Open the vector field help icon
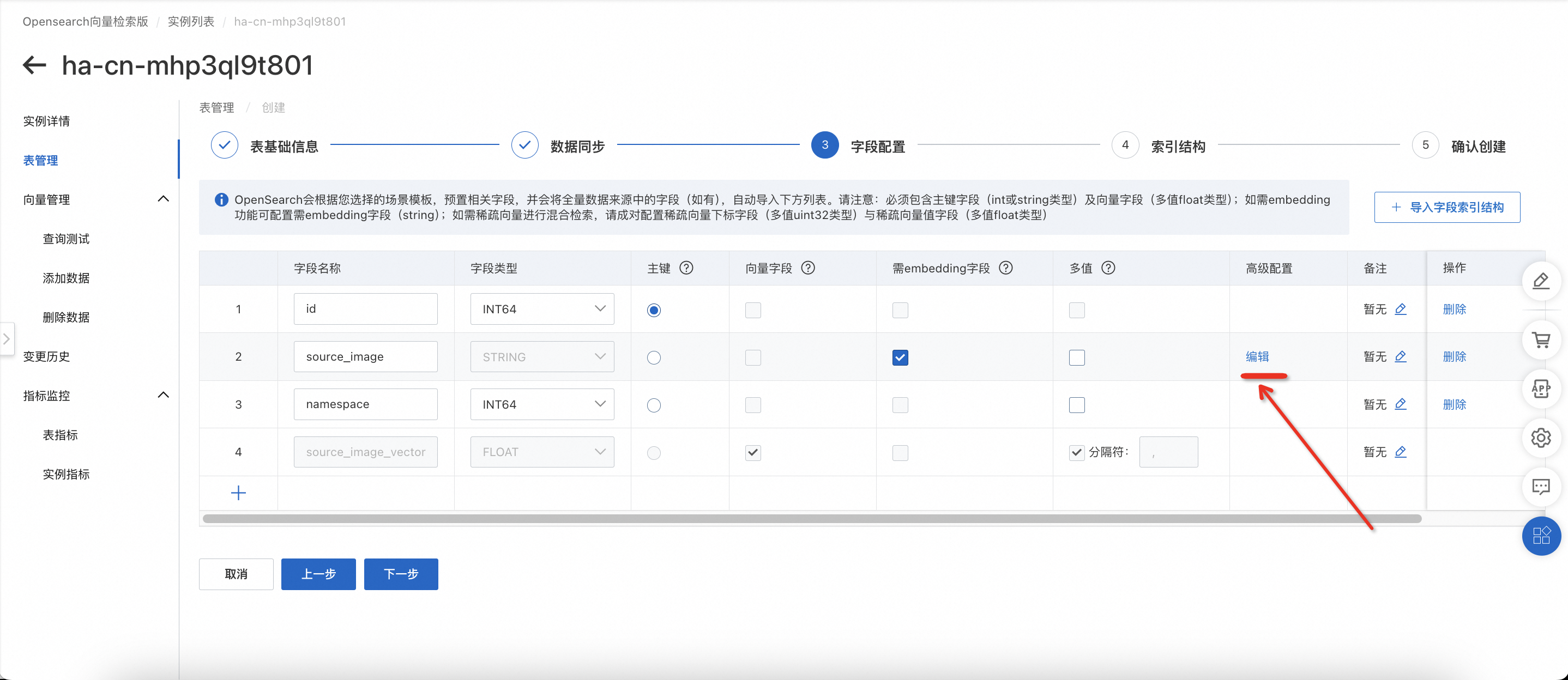The height and width of the screenshot is (680, 1568). tap(808, 268)
